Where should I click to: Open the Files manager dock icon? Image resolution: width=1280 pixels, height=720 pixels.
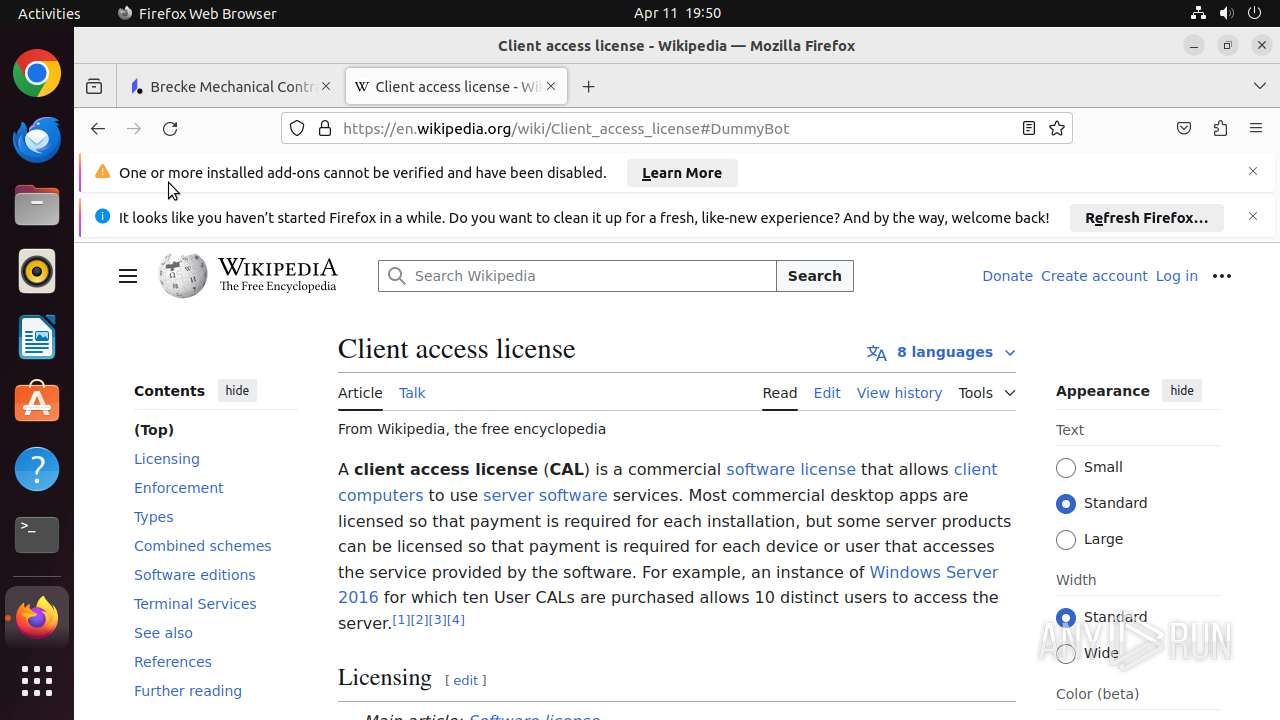37,205
